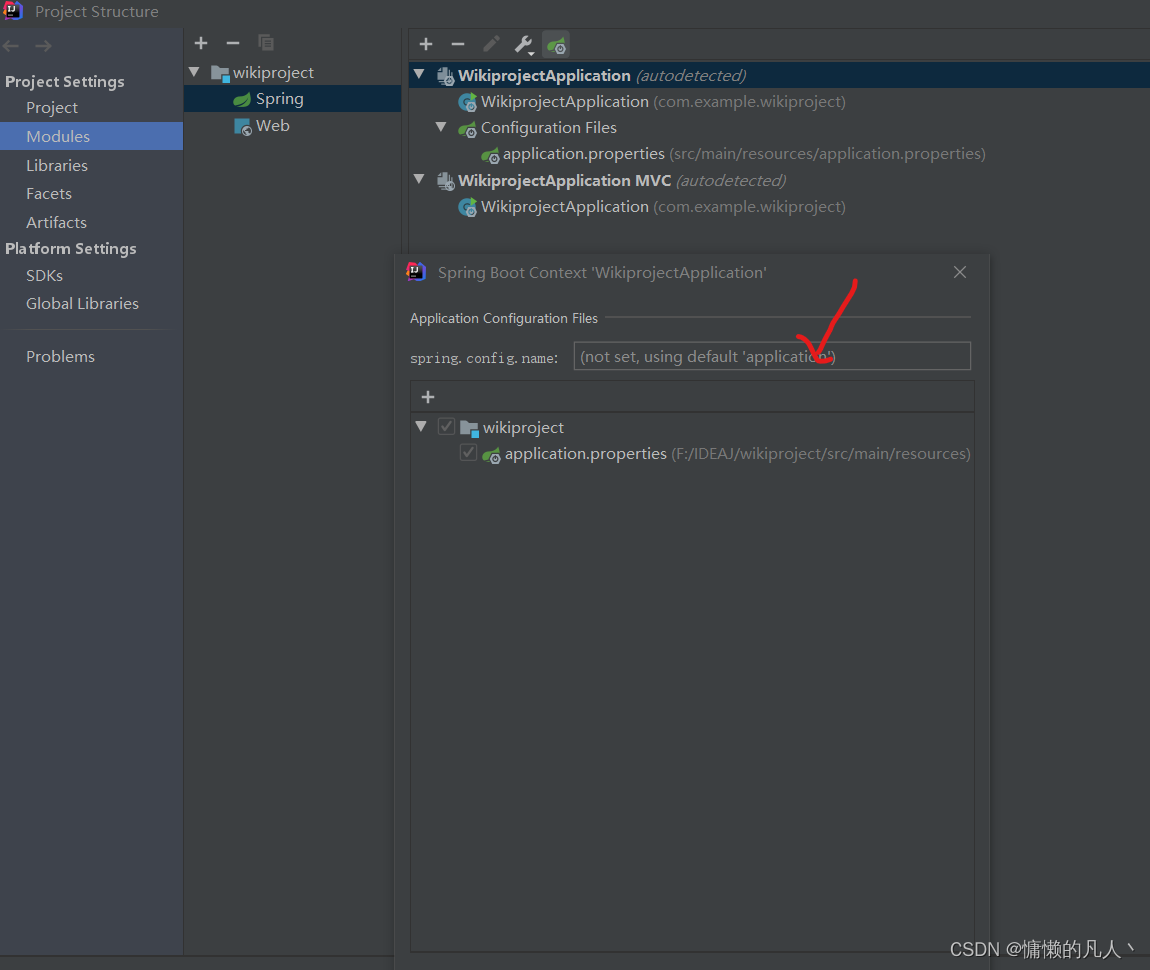Toggle the wikiproject checkbox in dialog
Image resolution: width=1150 pixels, height=970 pixels.
(x=446, y=427)
